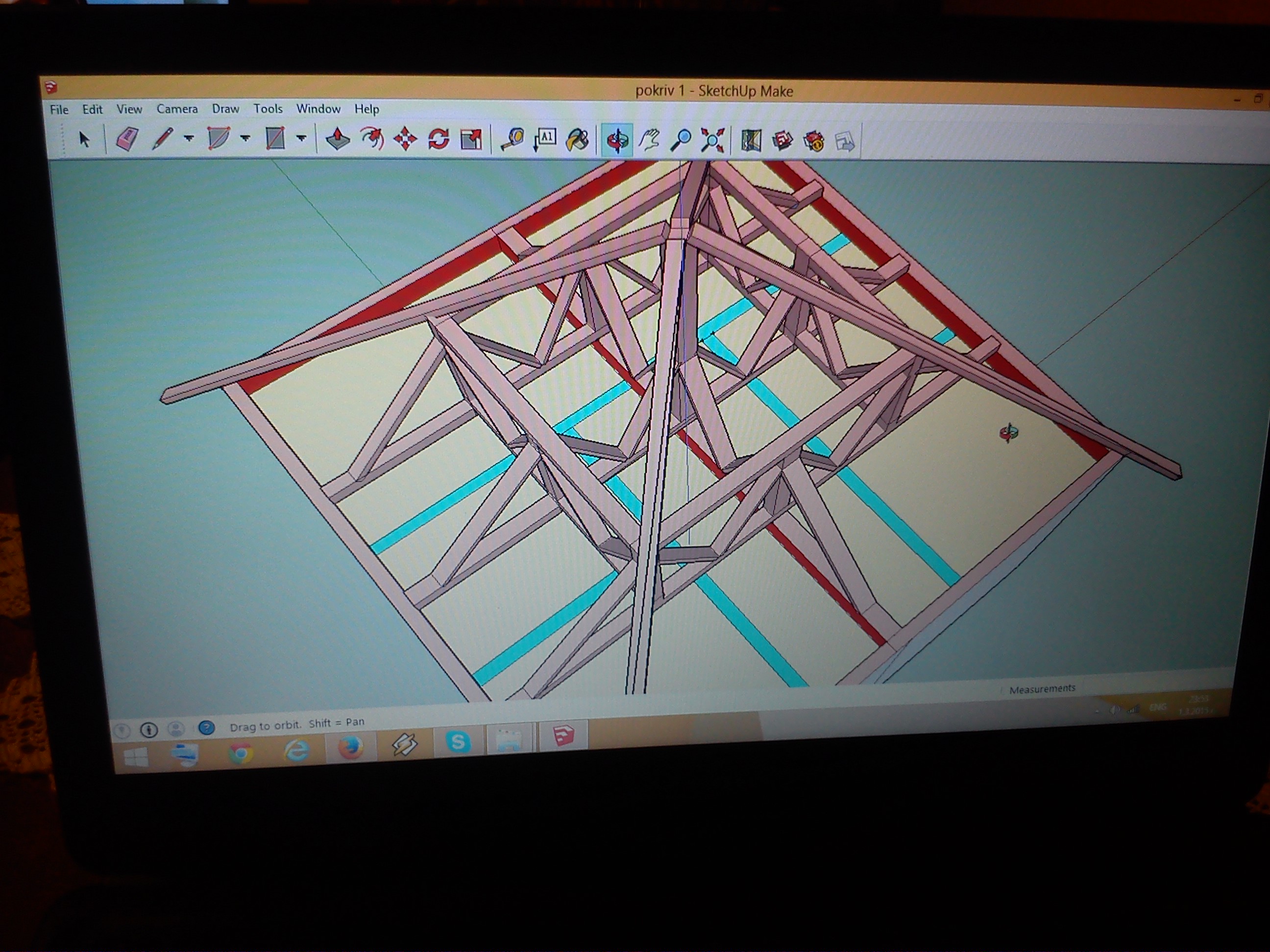
Task: Open 3D Warehouse get models button
Action: 782,141
